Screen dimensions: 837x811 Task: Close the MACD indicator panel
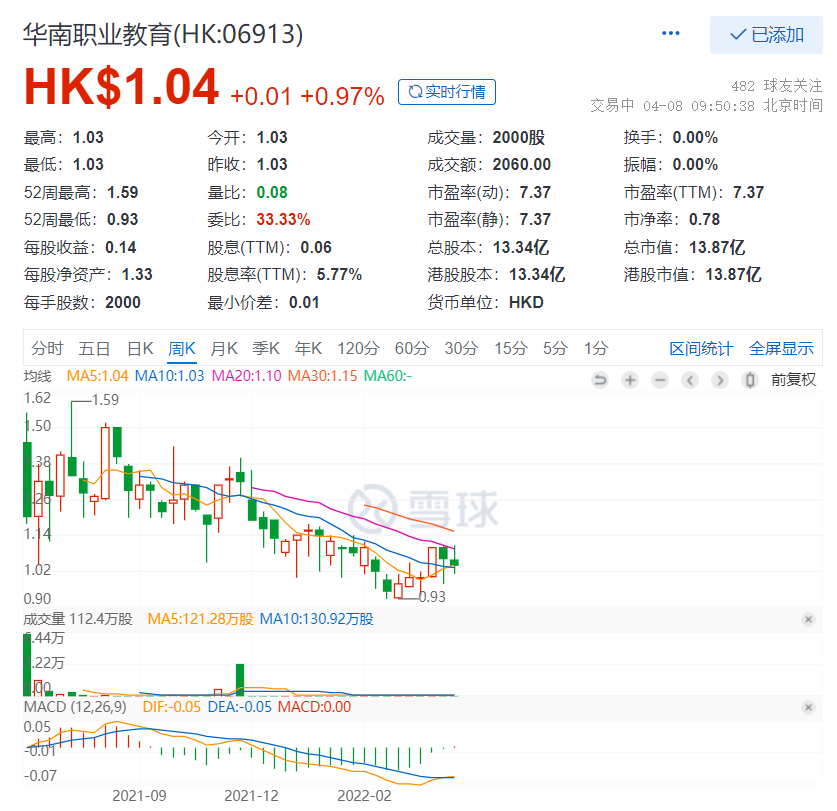pyautogui.click(x=808, y=708)
